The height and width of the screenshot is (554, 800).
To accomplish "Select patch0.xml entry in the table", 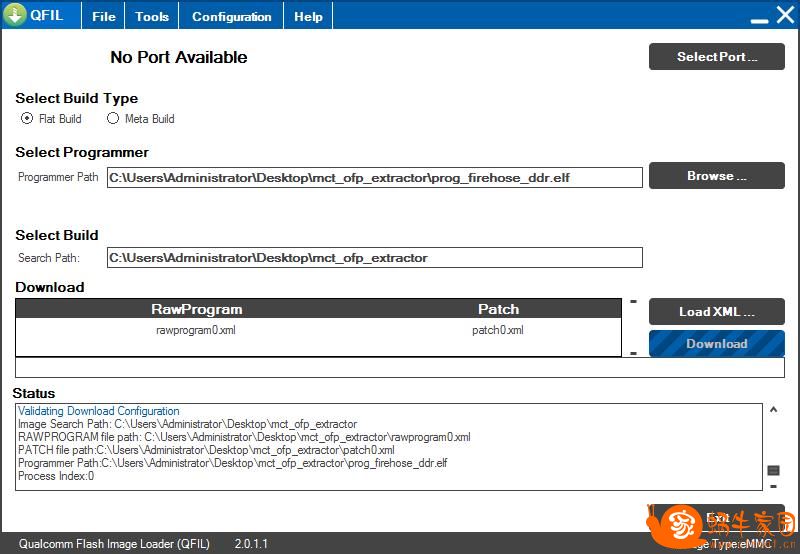I will [497, 330].
